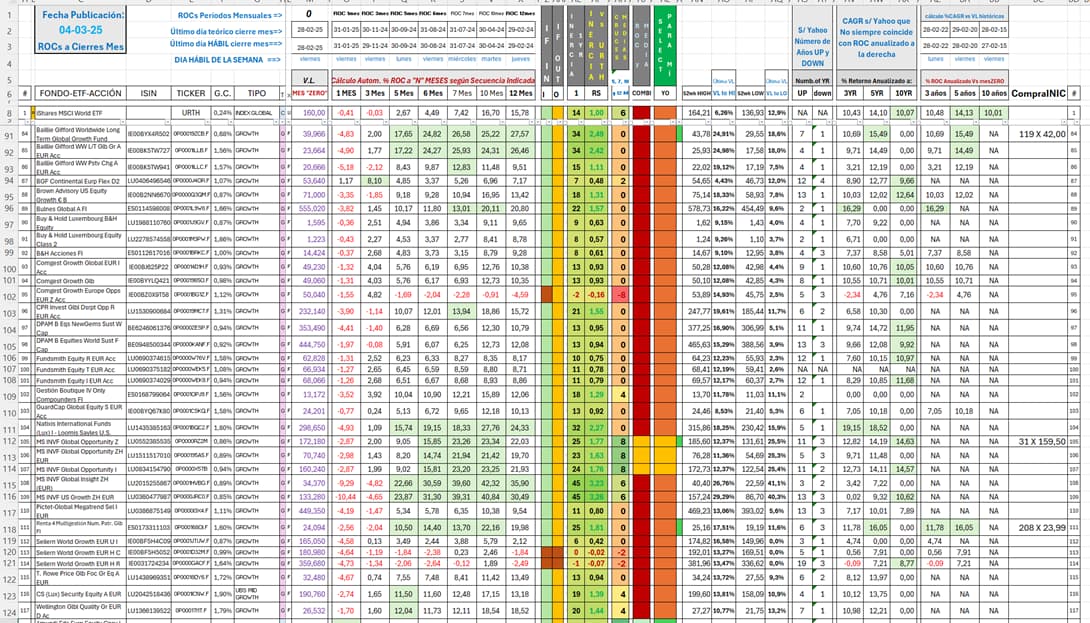Select the '12 Mes' header cell

pos(521,93)
